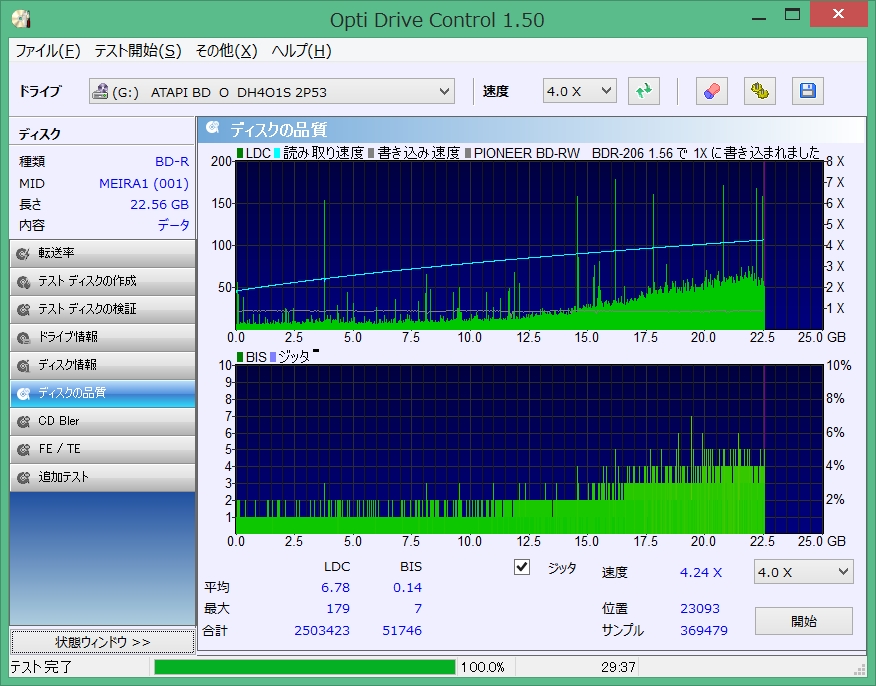The width and height of the screenshot is (876, 686).
Task: Select the ディスク情報 sidebar tab
Action: [x=102, y=365]
